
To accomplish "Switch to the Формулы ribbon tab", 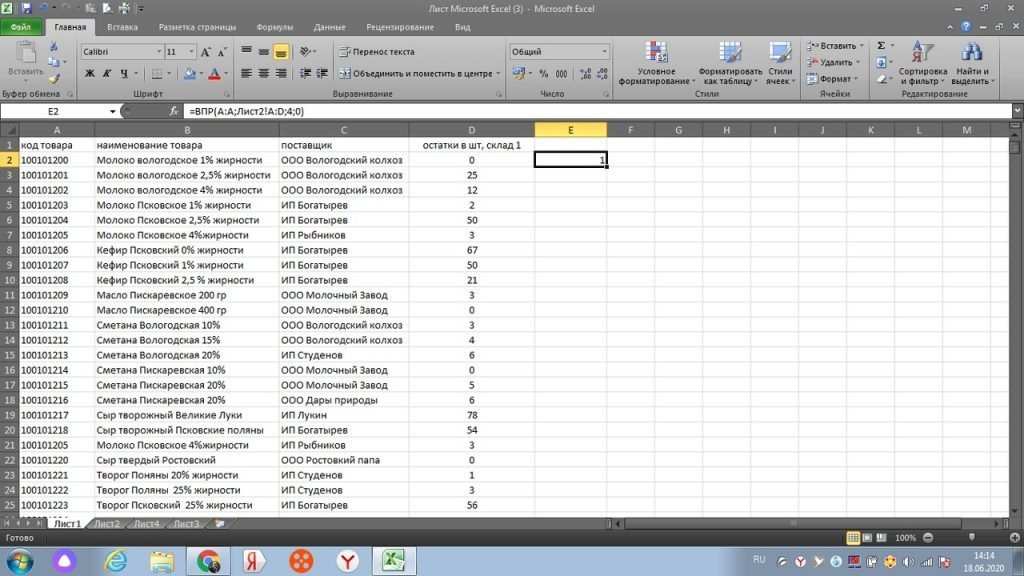I will pyautogui.click(x=274, y=27).
